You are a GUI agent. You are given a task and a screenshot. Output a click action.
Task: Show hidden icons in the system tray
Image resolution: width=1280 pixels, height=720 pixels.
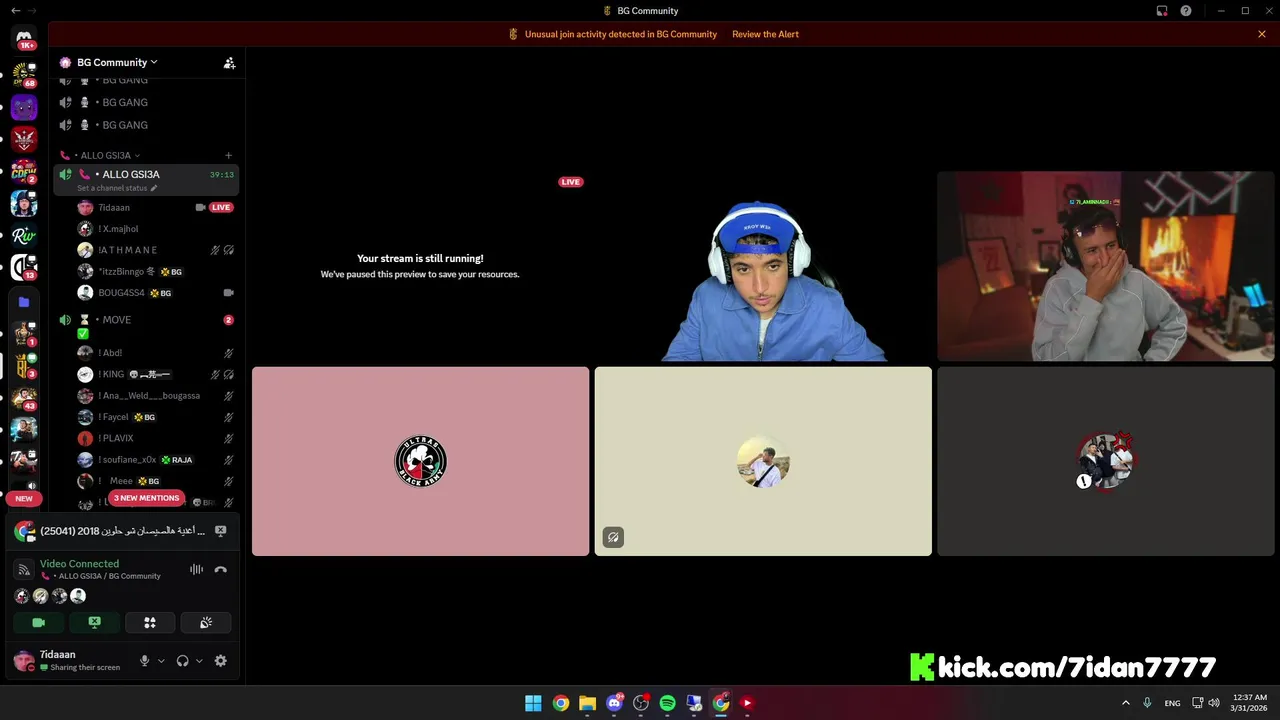(1125, 703)
